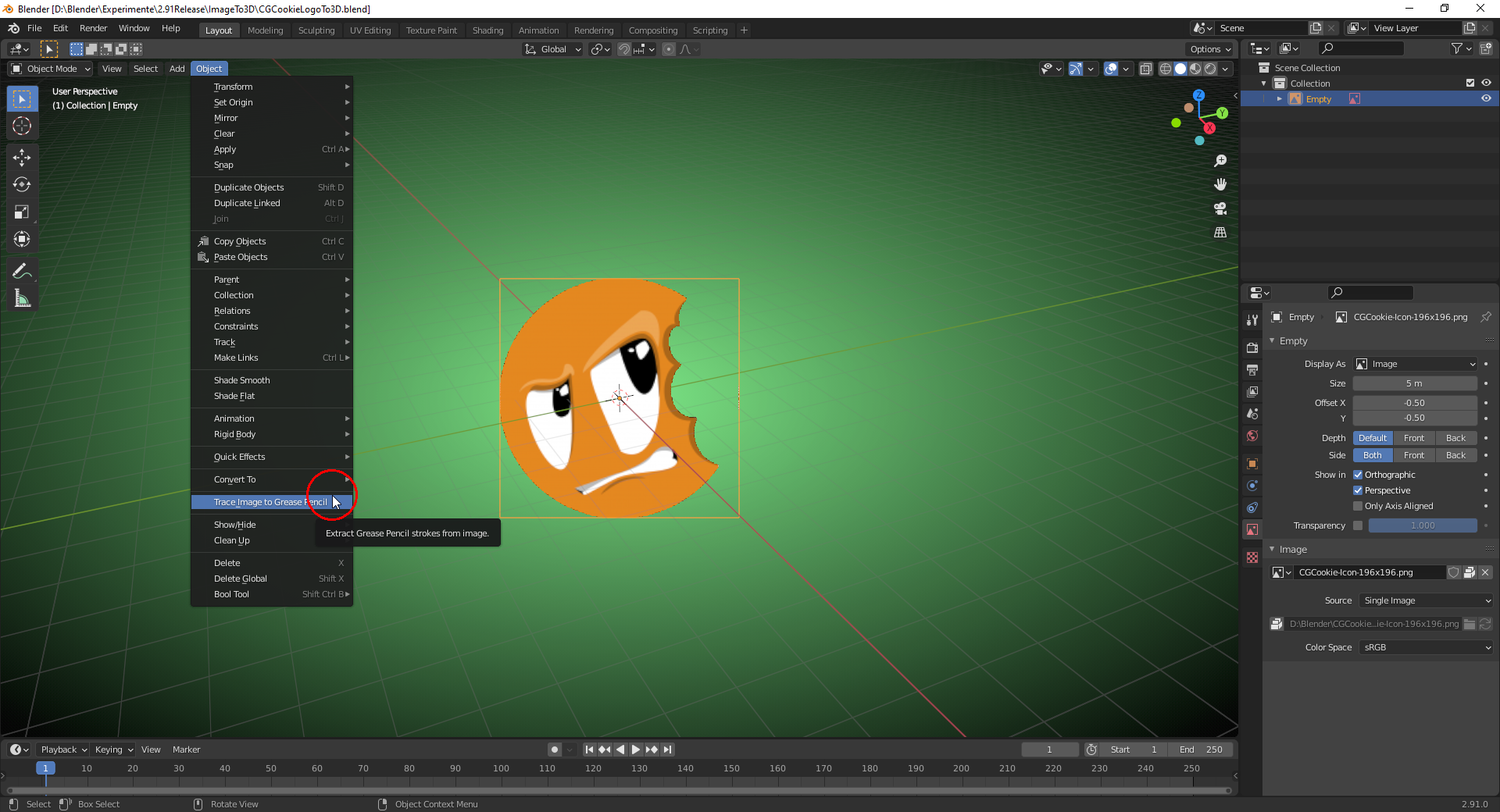The height and width of the screenshot is (812, 1500).
Task: Click the Size 5 m field
Action: coord(1415,383)
